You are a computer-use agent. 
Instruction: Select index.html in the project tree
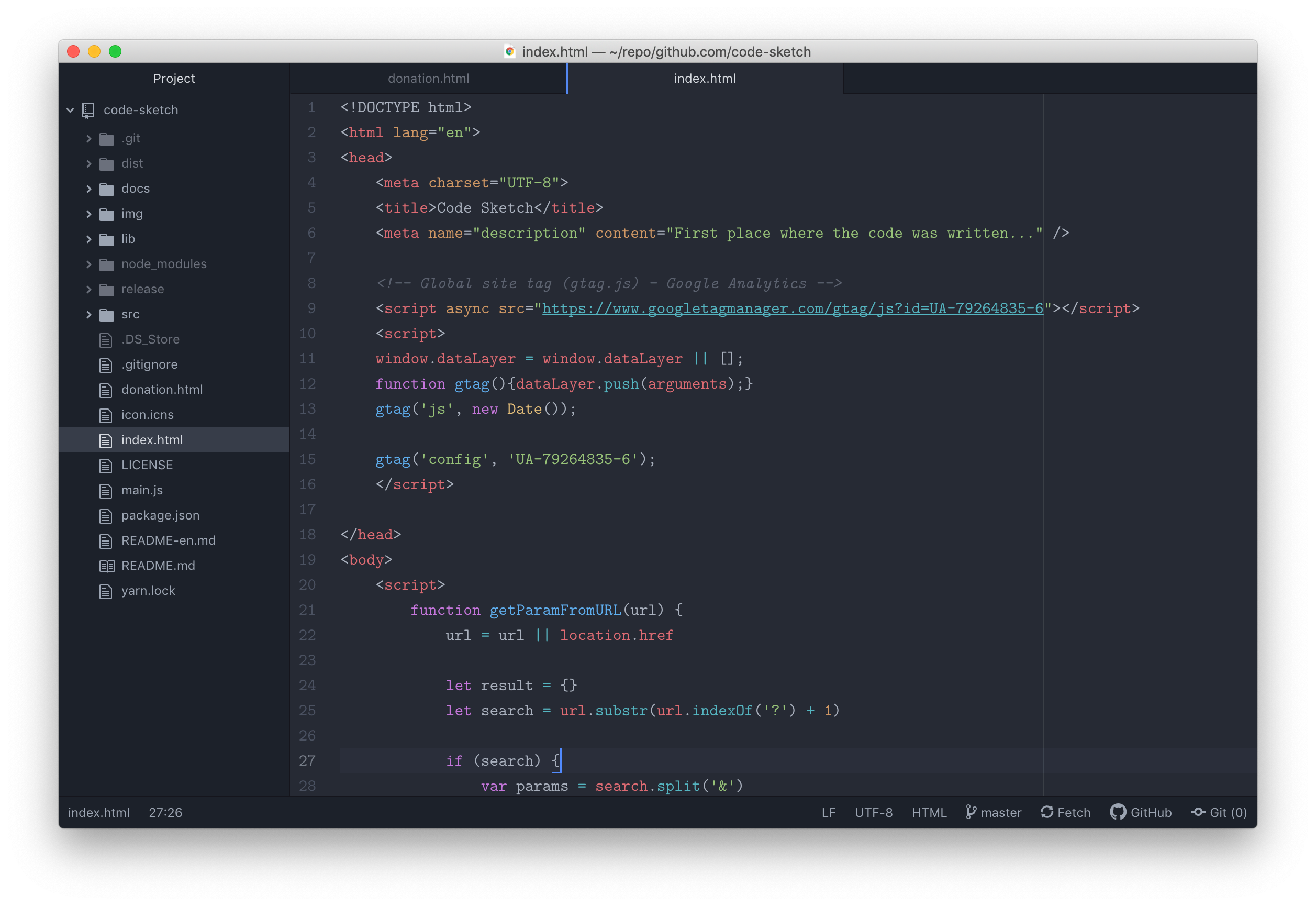tap(174, 440)
